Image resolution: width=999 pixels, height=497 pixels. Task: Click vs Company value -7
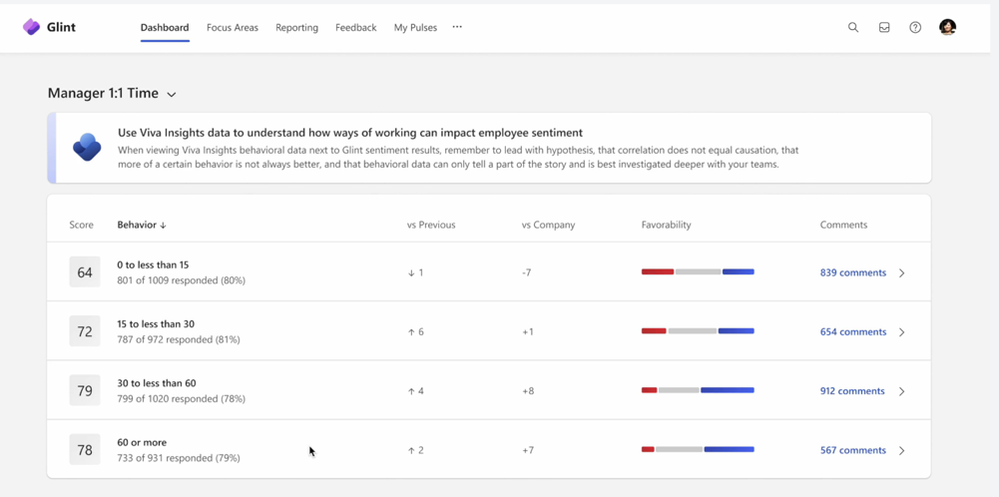click(526, 273)
